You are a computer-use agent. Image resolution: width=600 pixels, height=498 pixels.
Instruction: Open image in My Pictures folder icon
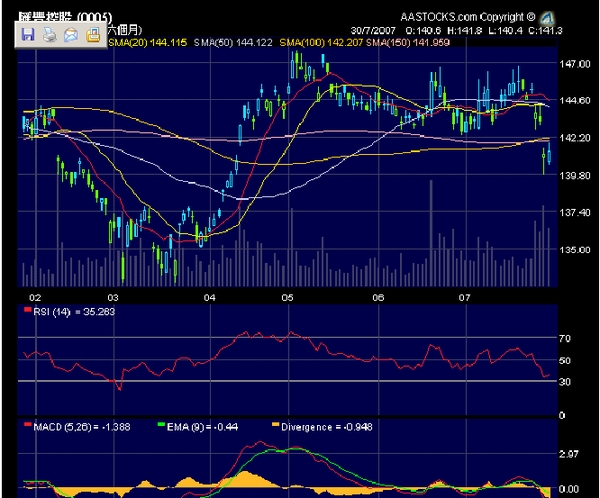93,35
